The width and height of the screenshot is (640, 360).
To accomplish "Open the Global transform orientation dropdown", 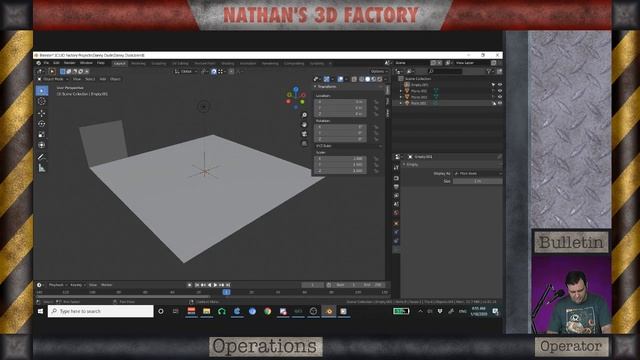I will (186, 71).
